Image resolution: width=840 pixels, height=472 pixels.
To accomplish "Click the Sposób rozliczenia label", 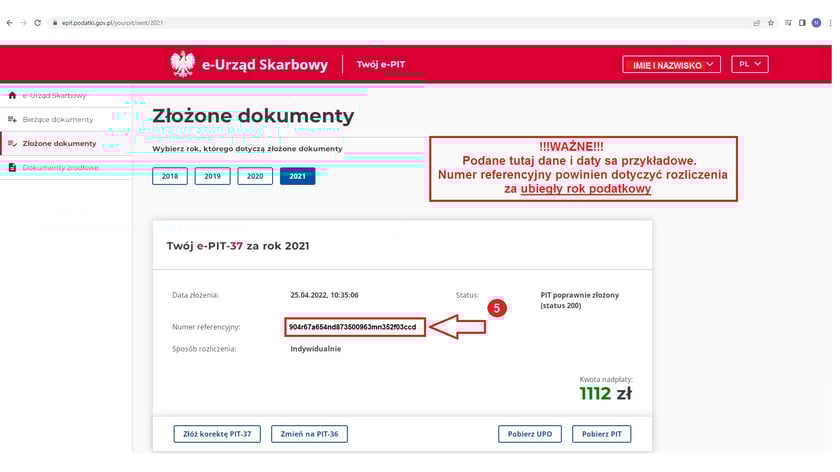I will [x=204, y=349].
